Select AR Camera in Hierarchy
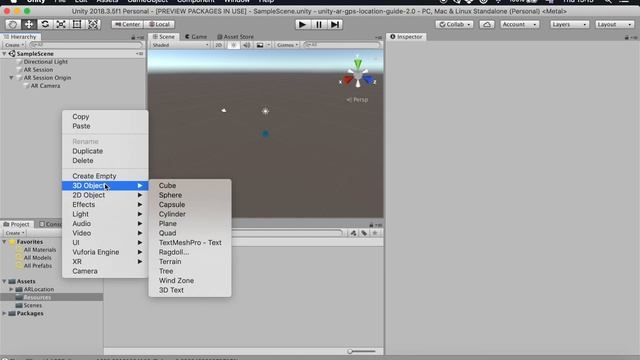 (45, 86)
